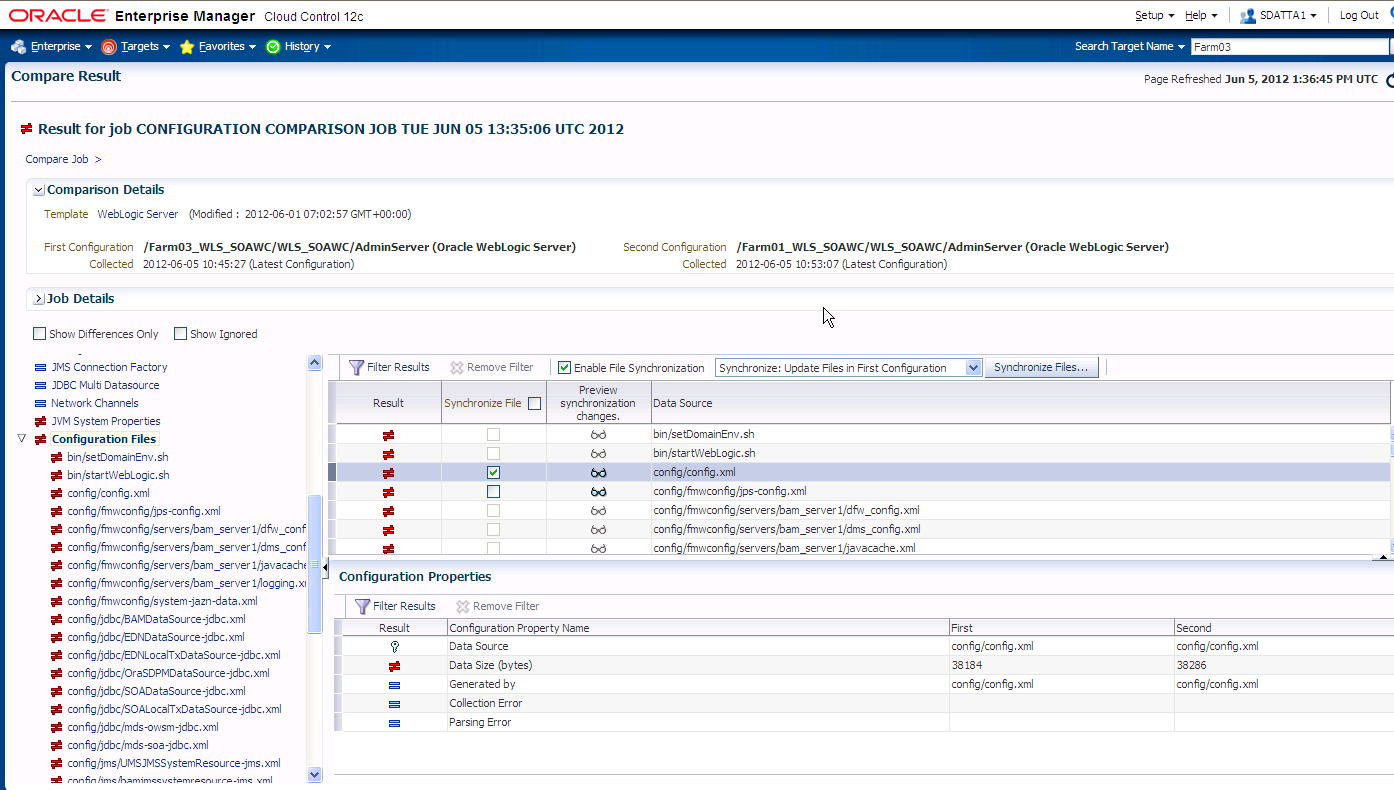Select config/jdbc/BAMDataSource-jdbc.xml tree item

(156, 619)
